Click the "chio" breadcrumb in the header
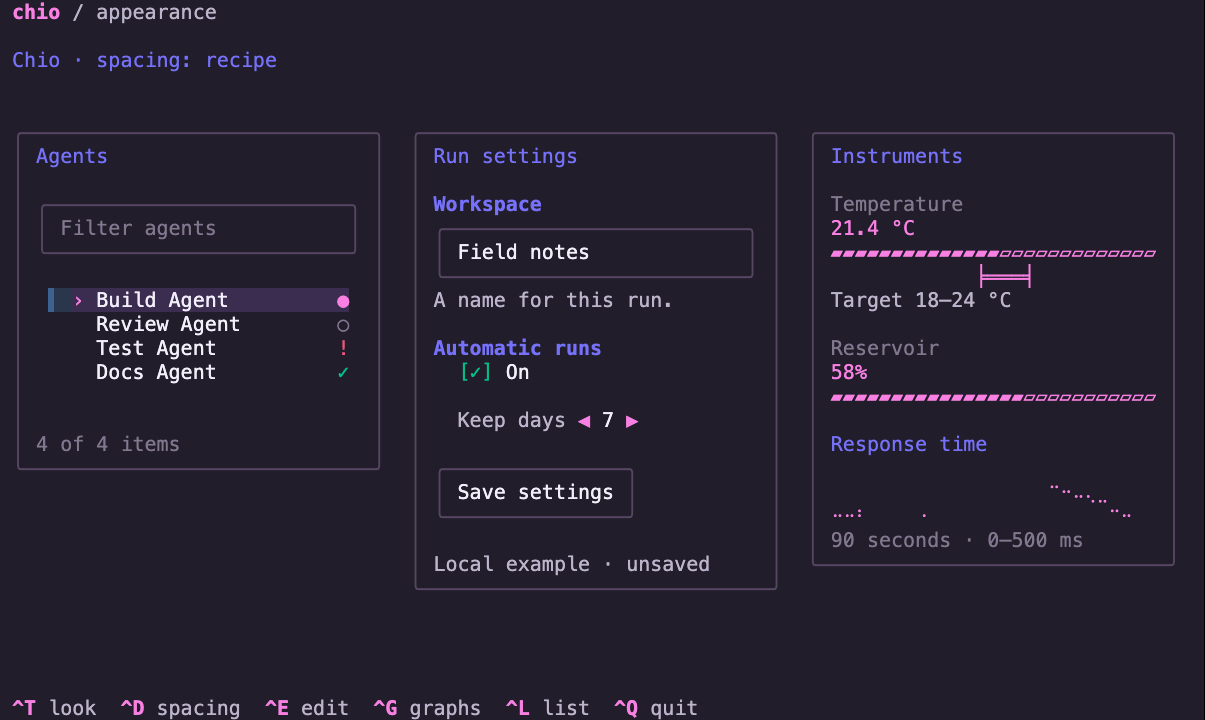Viewport: 1205px width, 720px height. [x=36, y=13]
